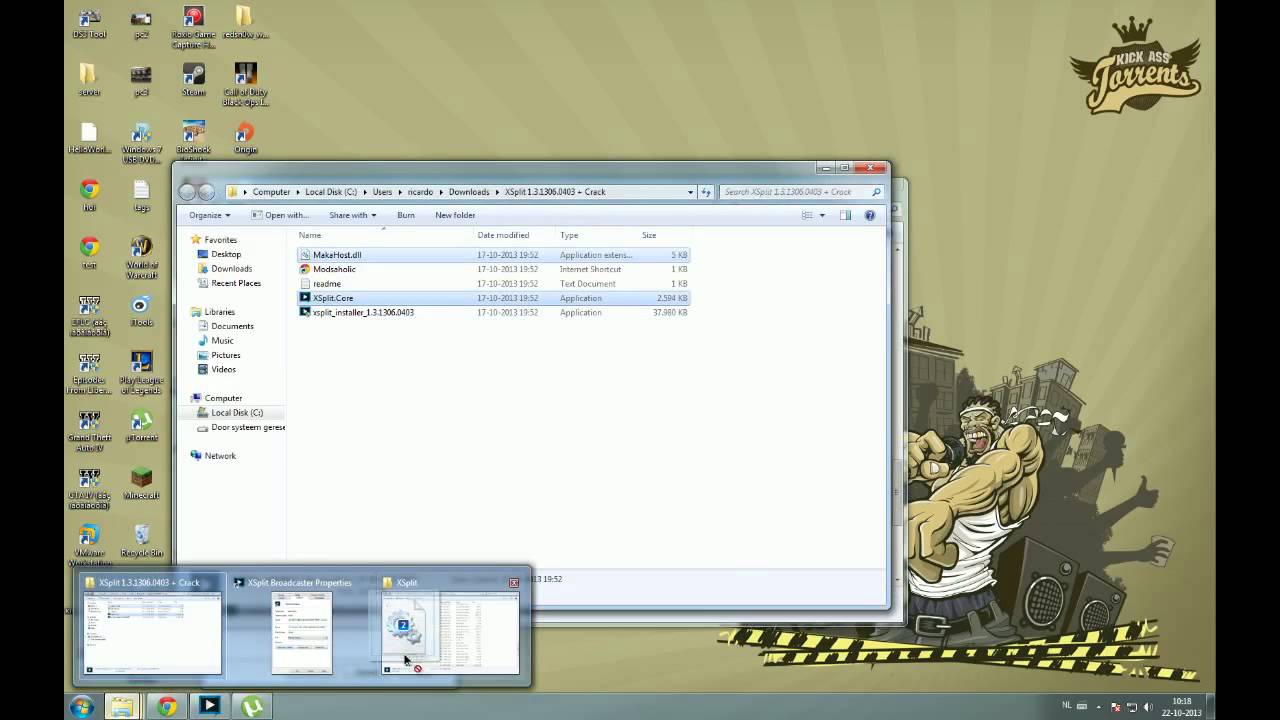The width and height of the screenshot is (1280, 720).
Task: Open Documents library in navigation pane
Action: tap(232, 326)
